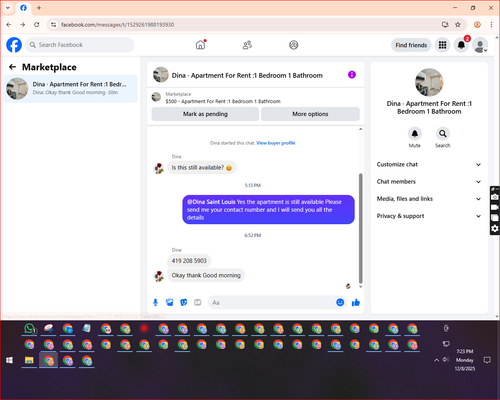500x400 pixels.
Task: Click the chat scroll up arrow
Action: (360, 129)
